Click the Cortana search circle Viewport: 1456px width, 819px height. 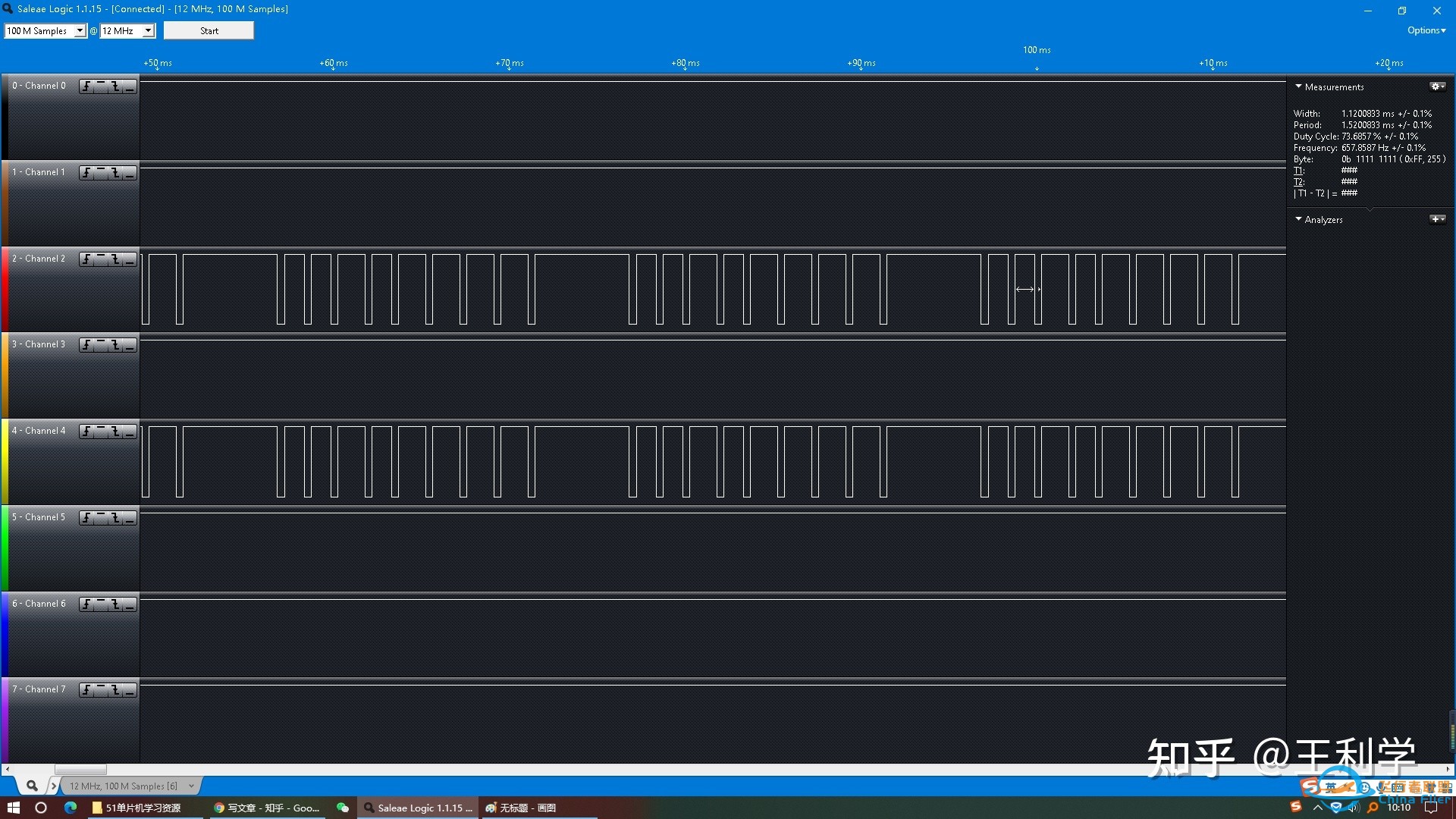click(x=41, y=808)
